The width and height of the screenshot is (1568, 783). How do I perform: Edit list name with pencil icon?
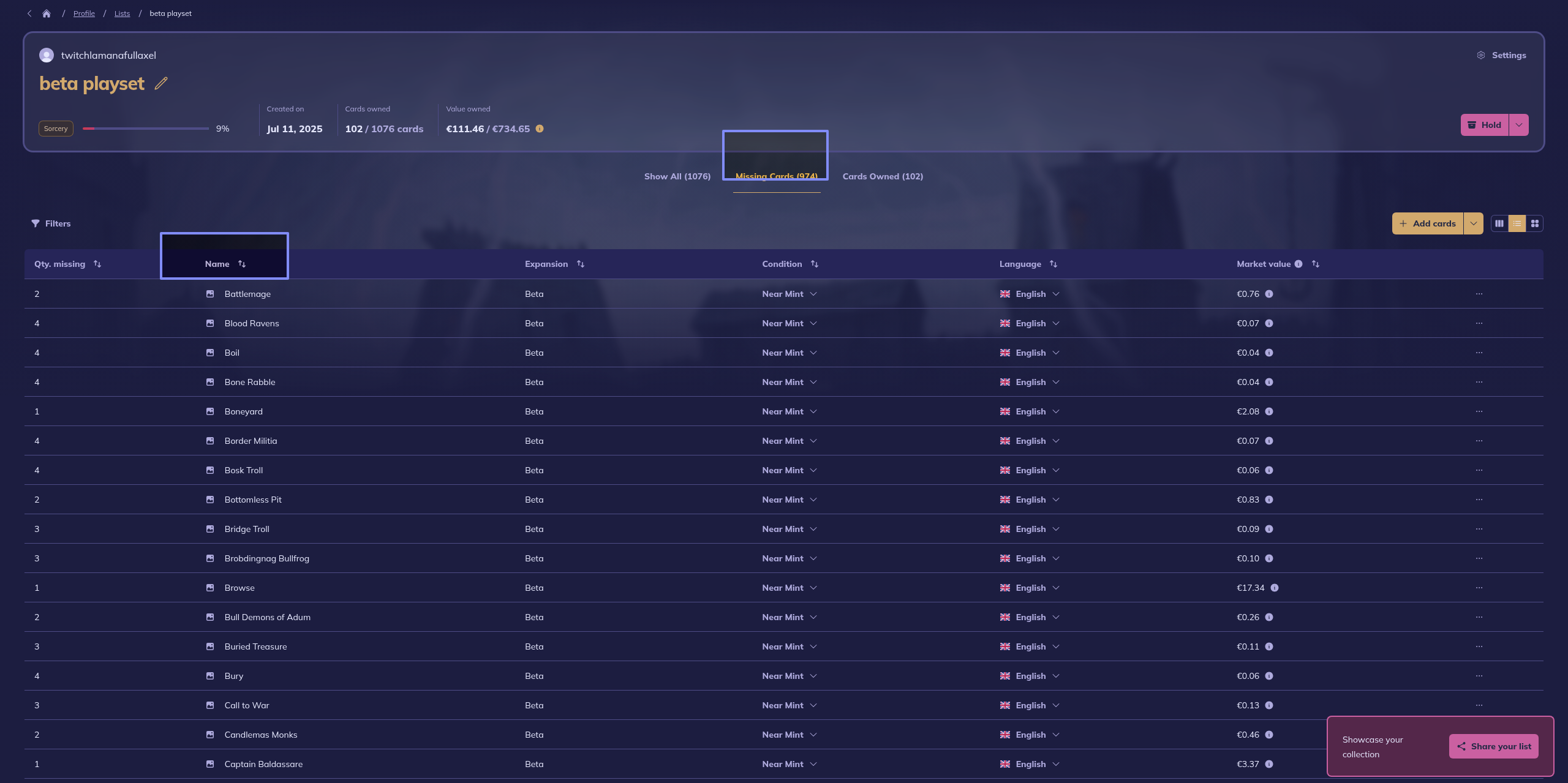pos(161,83)
